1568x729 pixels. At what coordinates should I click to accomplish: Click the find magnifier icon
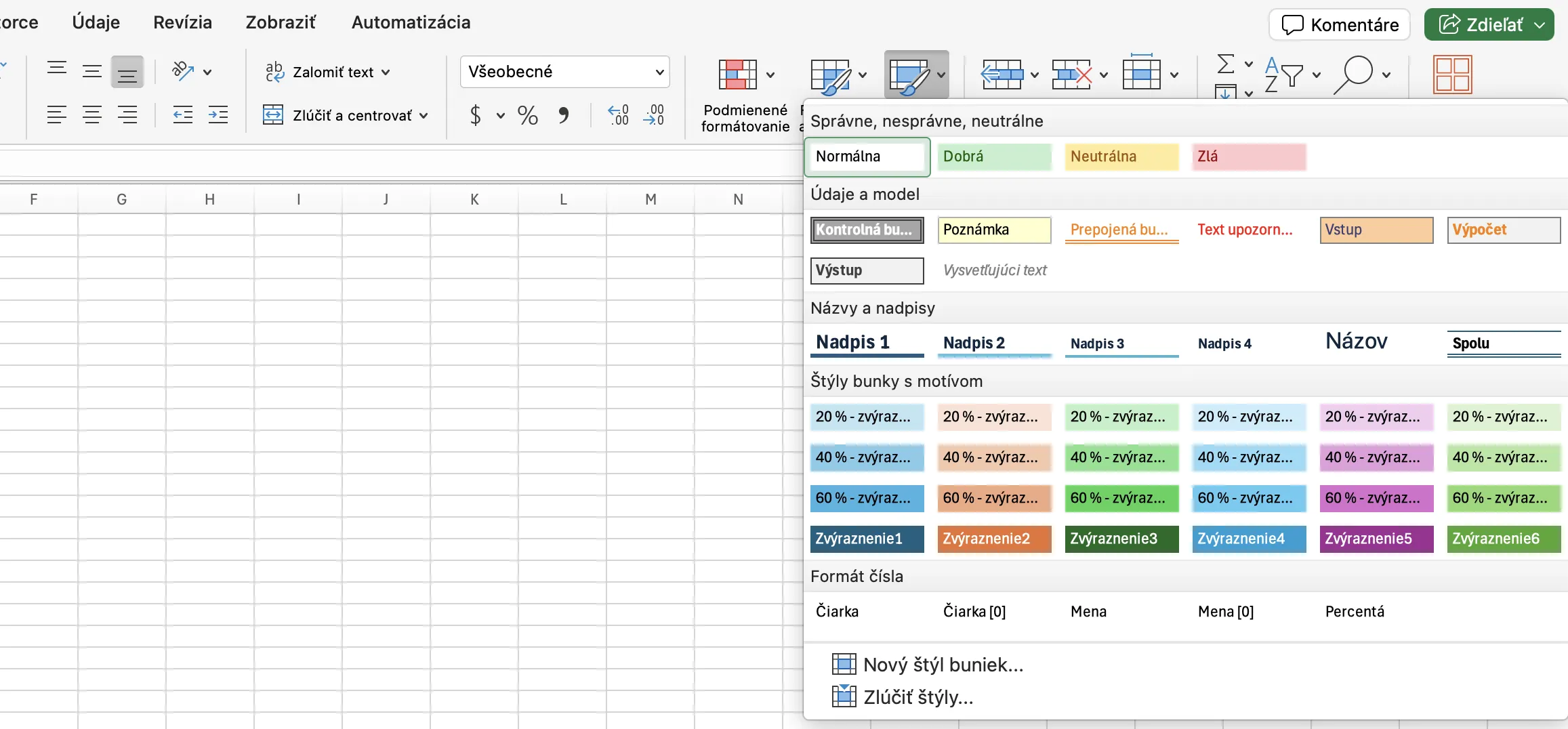[x=1354, y=75]
